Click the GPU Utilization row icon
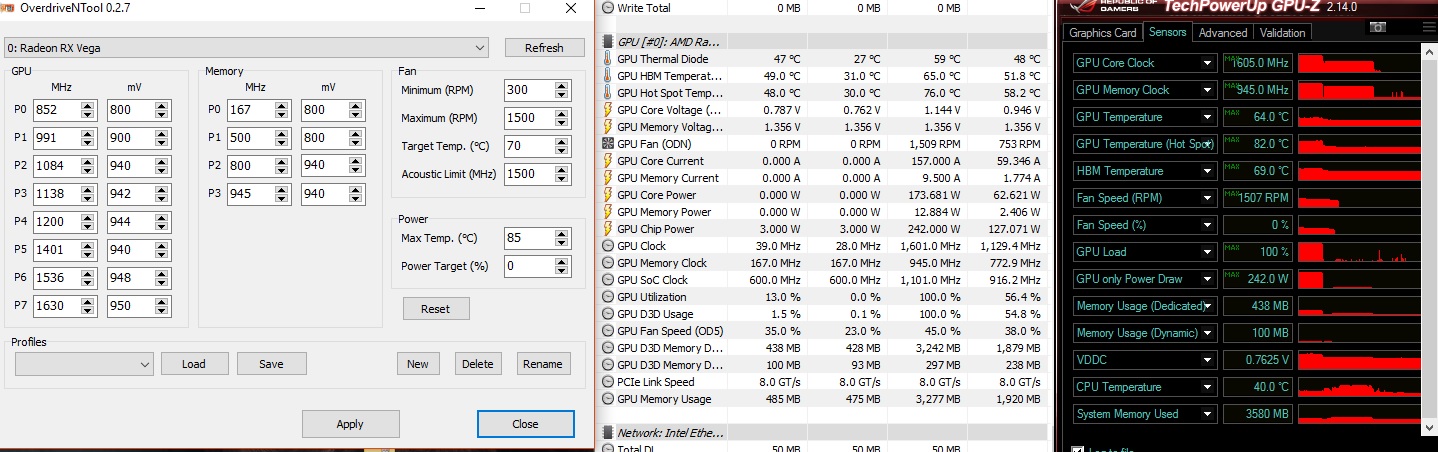This screenshot has height=452, width=1438. [608, 297]
